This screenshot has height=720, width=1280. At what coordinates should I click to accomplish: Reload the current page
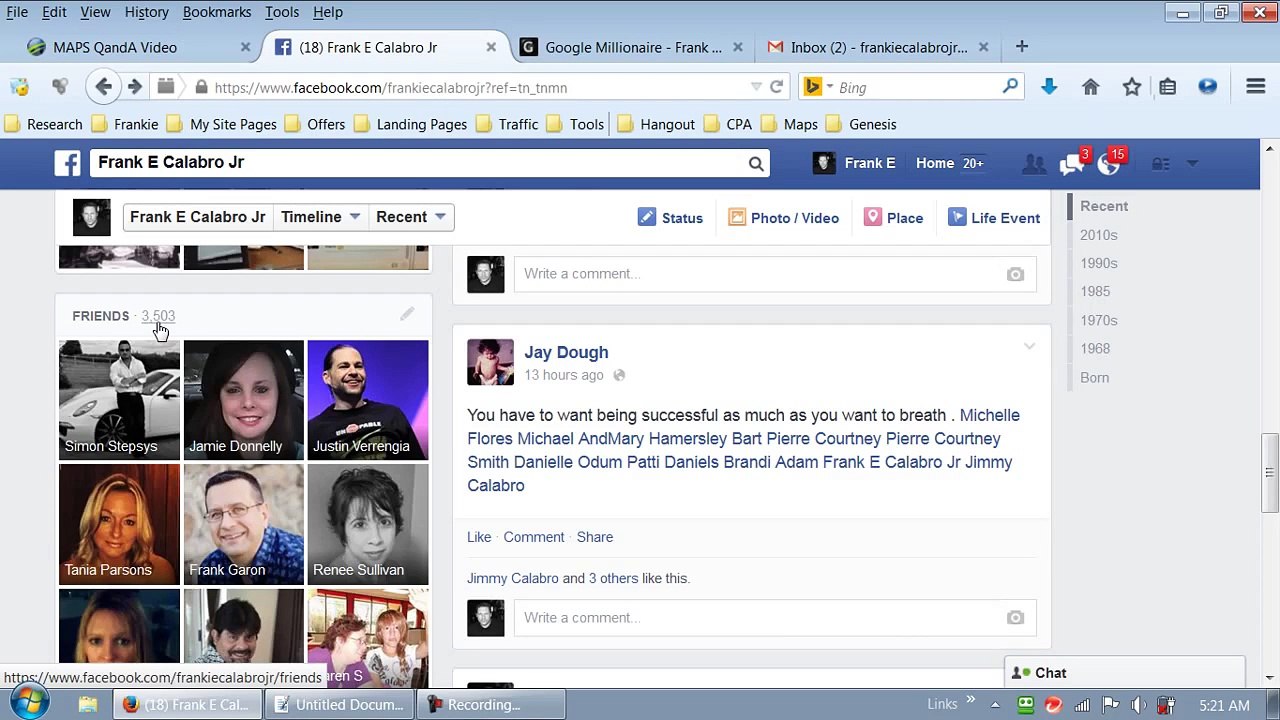[x=776, y=87]
